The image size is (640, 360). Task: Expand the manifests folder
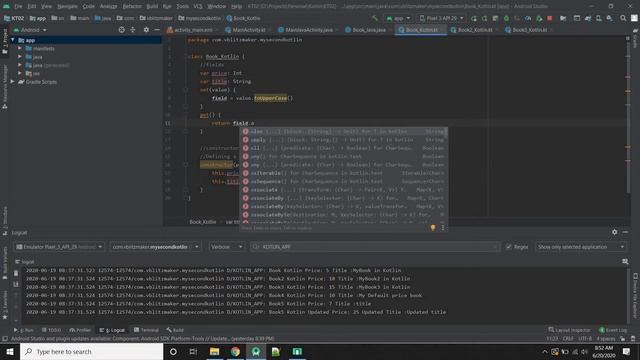tap(20, 48)
